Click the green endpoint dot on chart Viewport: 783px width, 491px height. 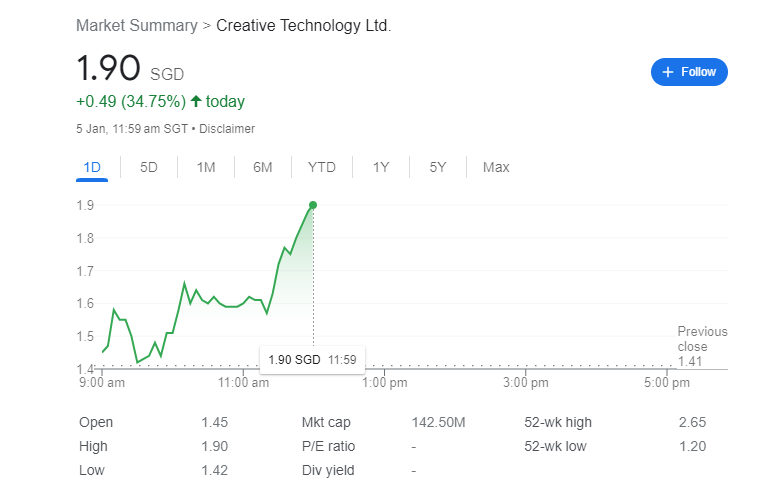313,205
